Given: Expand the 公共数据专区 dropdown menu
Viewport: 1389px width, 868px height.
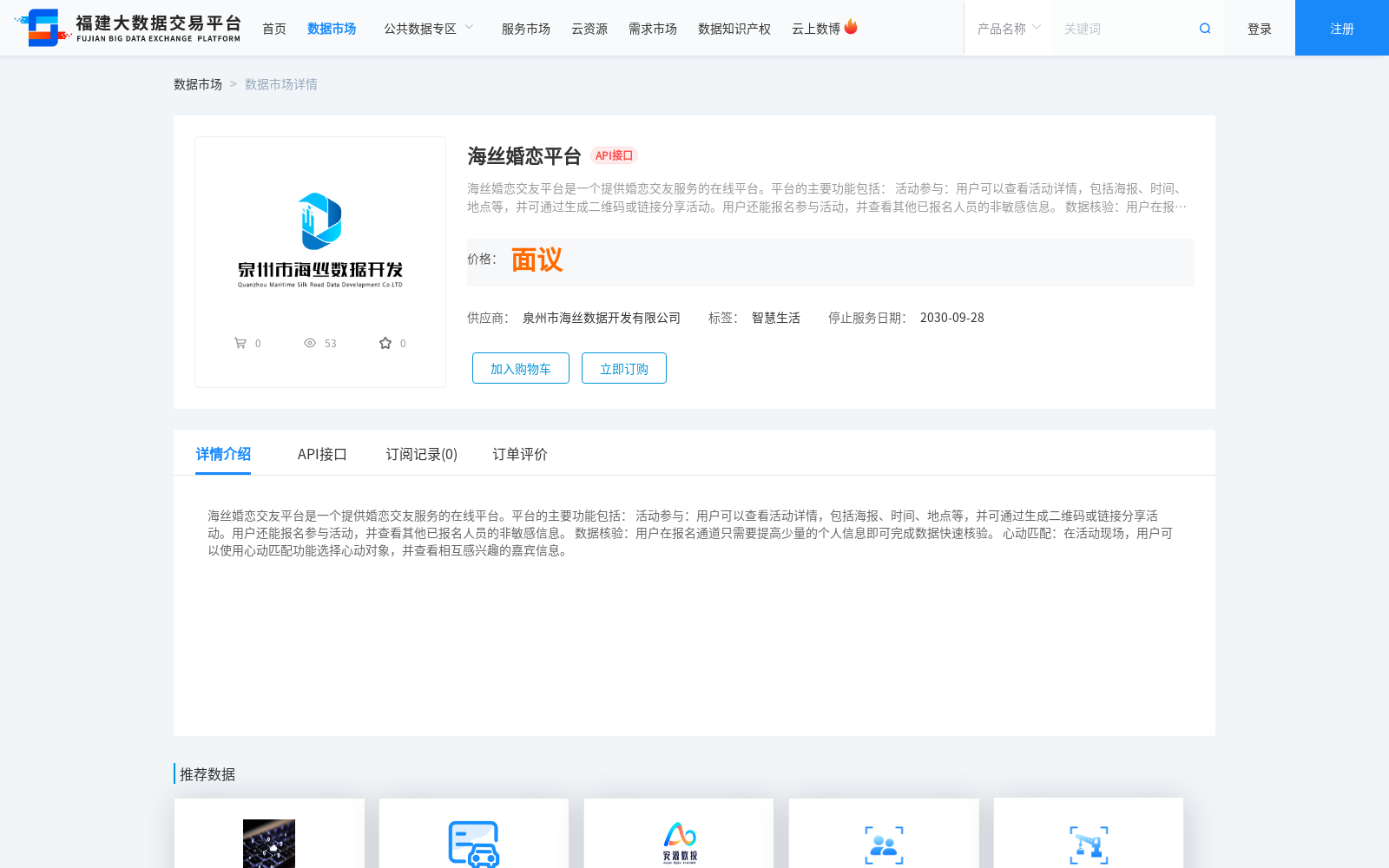Looking at the screenshot, I should tap(429, 29).
